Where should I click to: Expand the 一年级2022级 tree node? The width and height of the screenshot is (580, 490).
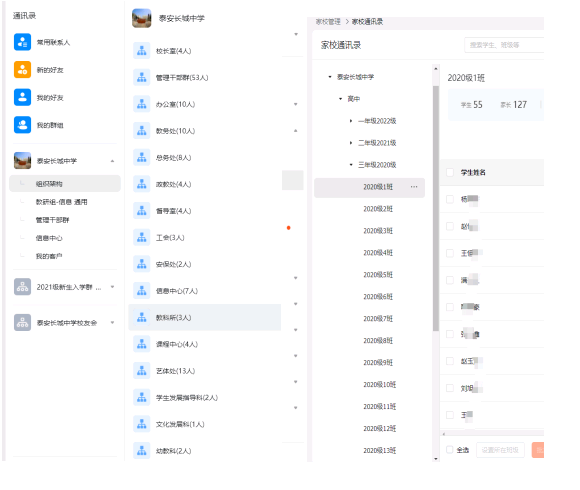(x=351, y=121)
